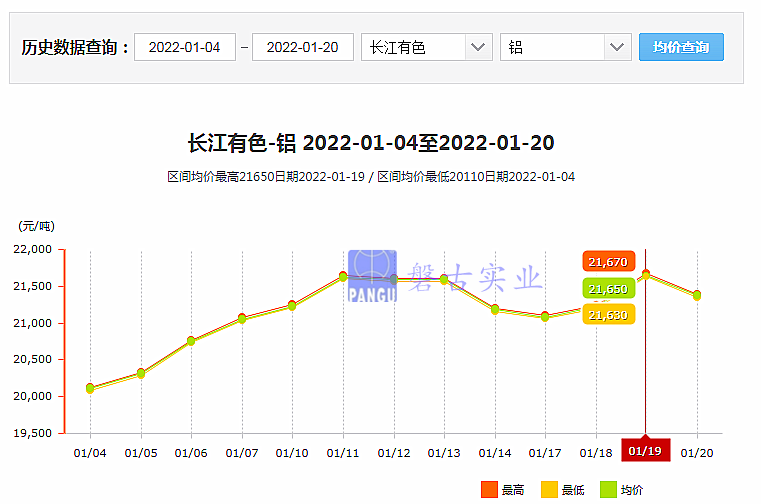761x504 pixels.
Task: Select the 01/05 data point on chart
Action: [141, 373]
